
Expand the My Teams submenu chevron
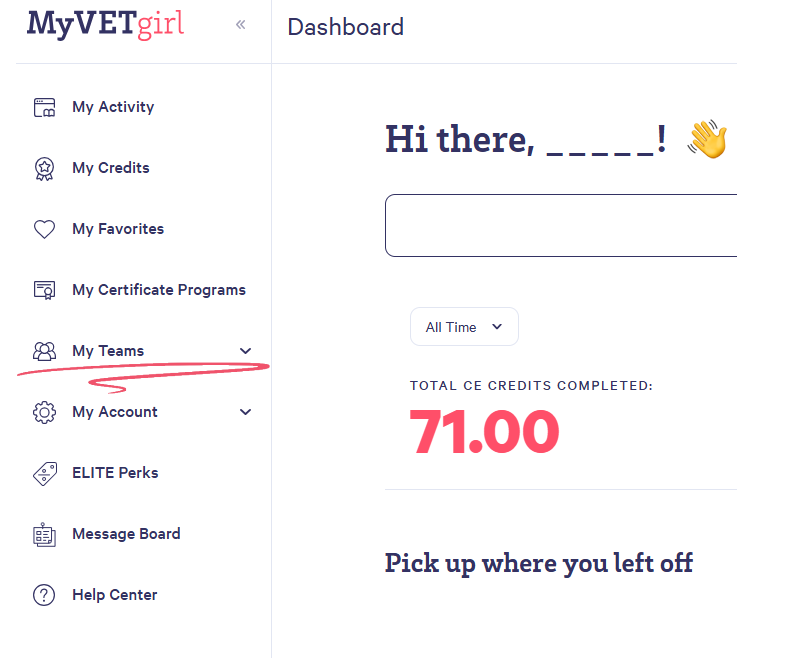click(246, 351)
